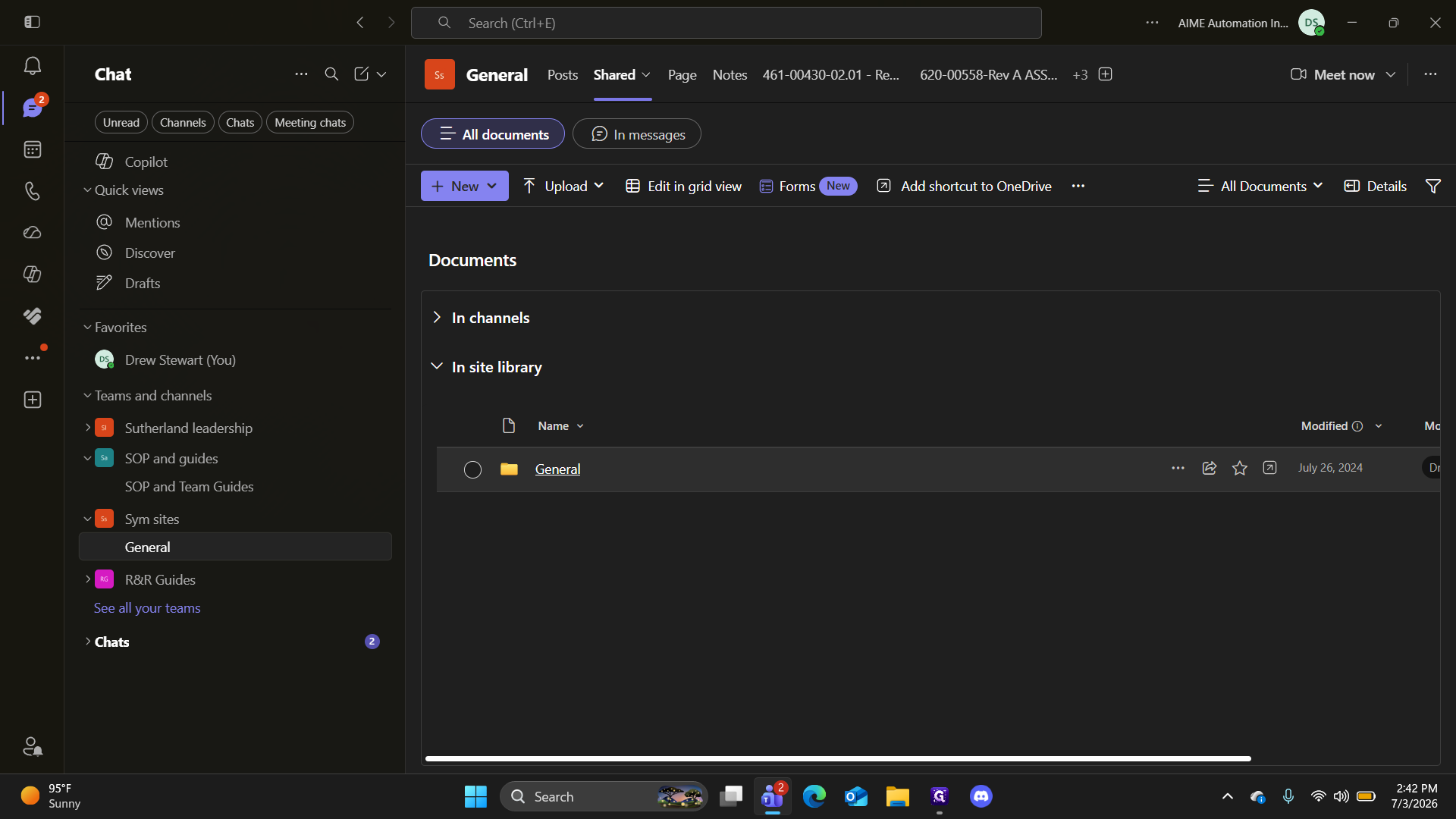Open the 461-00430-02.01 tab

click(830, 74)
